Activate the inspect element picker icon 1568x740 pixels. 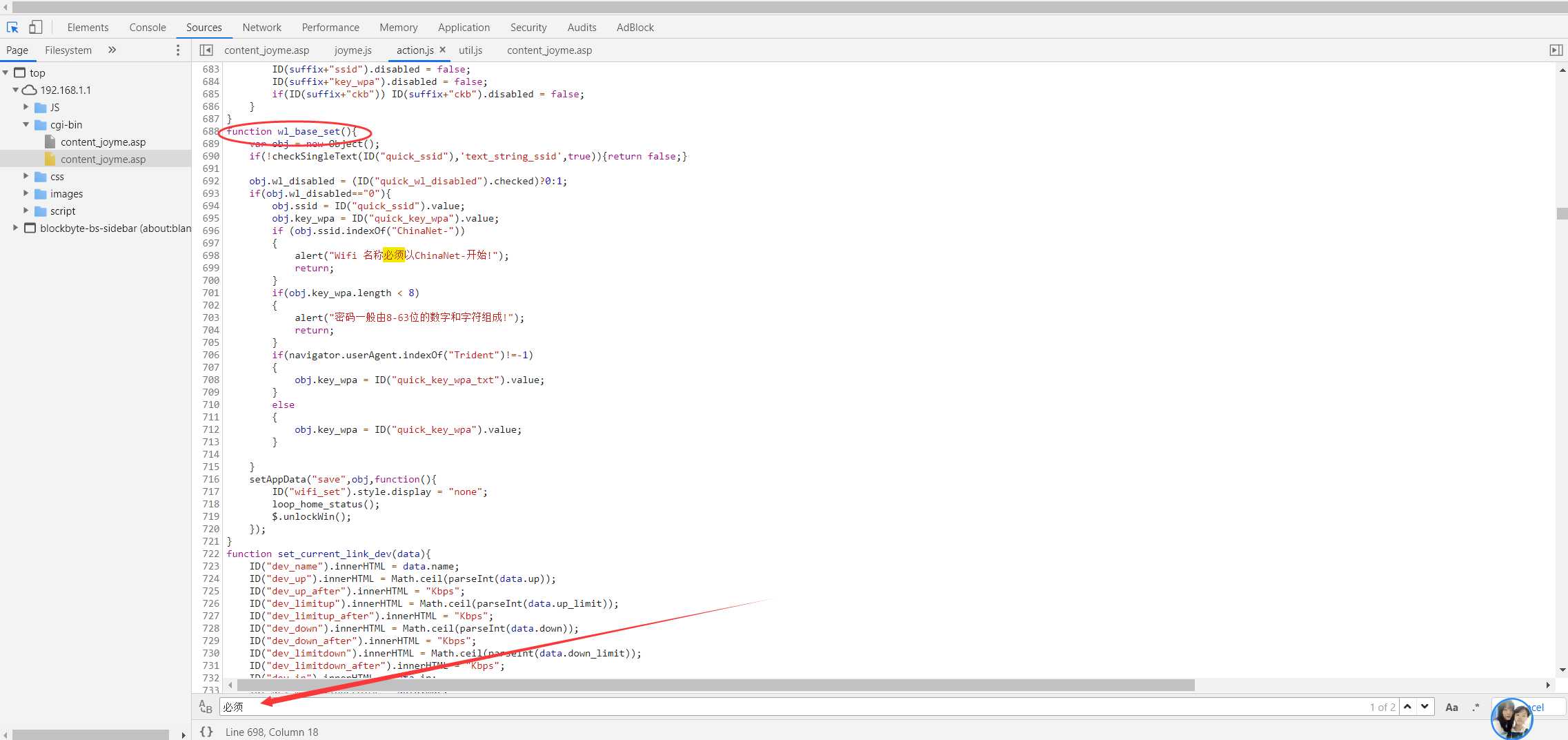point(12,28)
